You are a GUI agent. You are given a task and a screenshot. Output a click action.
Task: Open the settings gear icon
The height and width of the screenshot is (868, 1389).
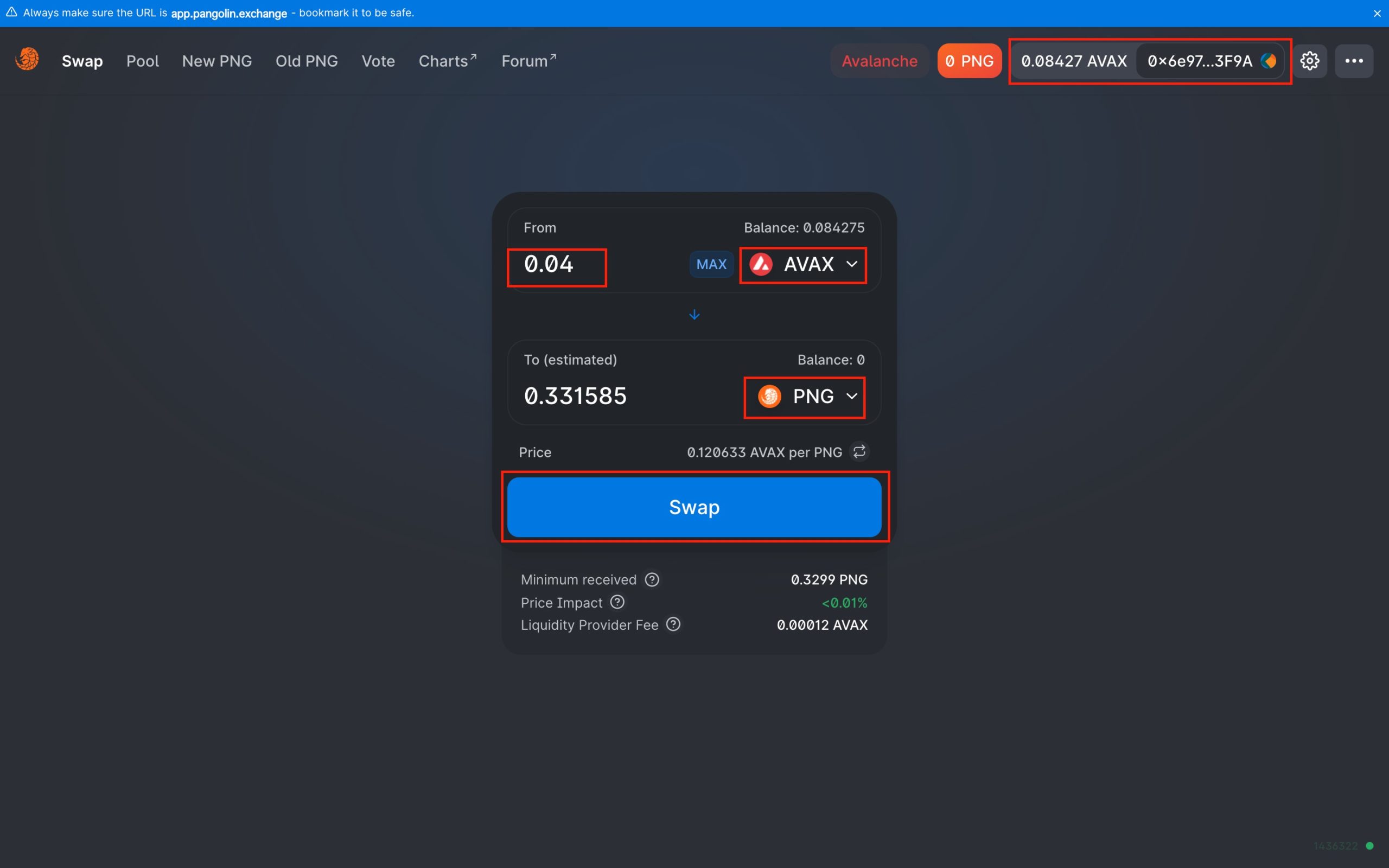tap(1309, 61)
